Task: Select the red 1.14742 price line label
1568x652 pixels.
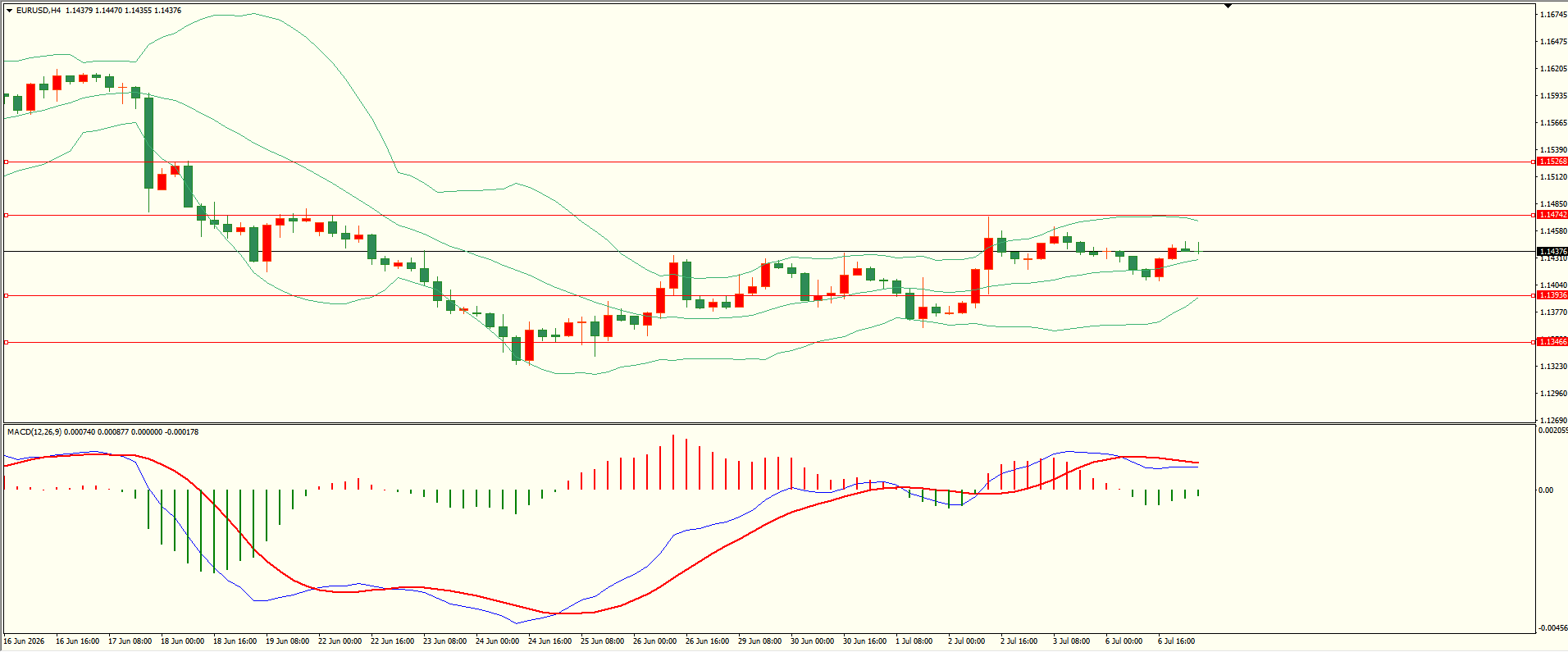Action: click(x=1552, y=215)
